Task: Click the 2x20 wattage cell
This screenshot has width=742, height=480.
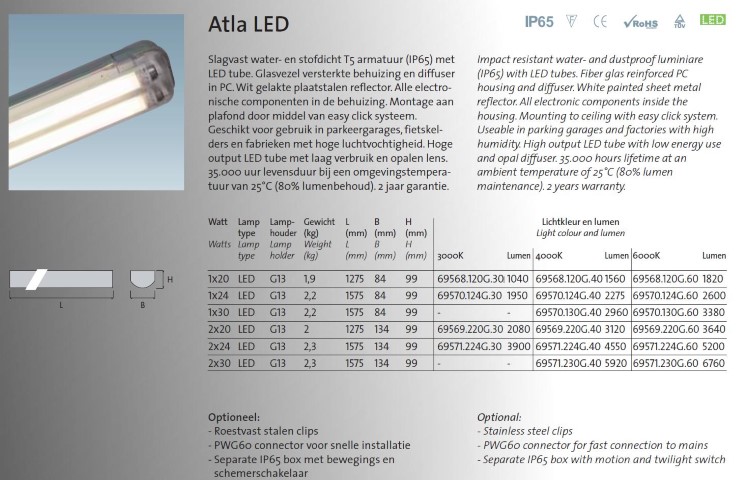Action: point(219,329)
